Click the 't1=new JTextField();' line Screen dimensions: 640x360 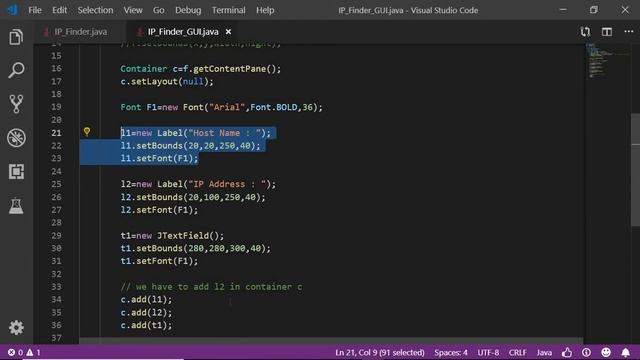pos(172,236)
